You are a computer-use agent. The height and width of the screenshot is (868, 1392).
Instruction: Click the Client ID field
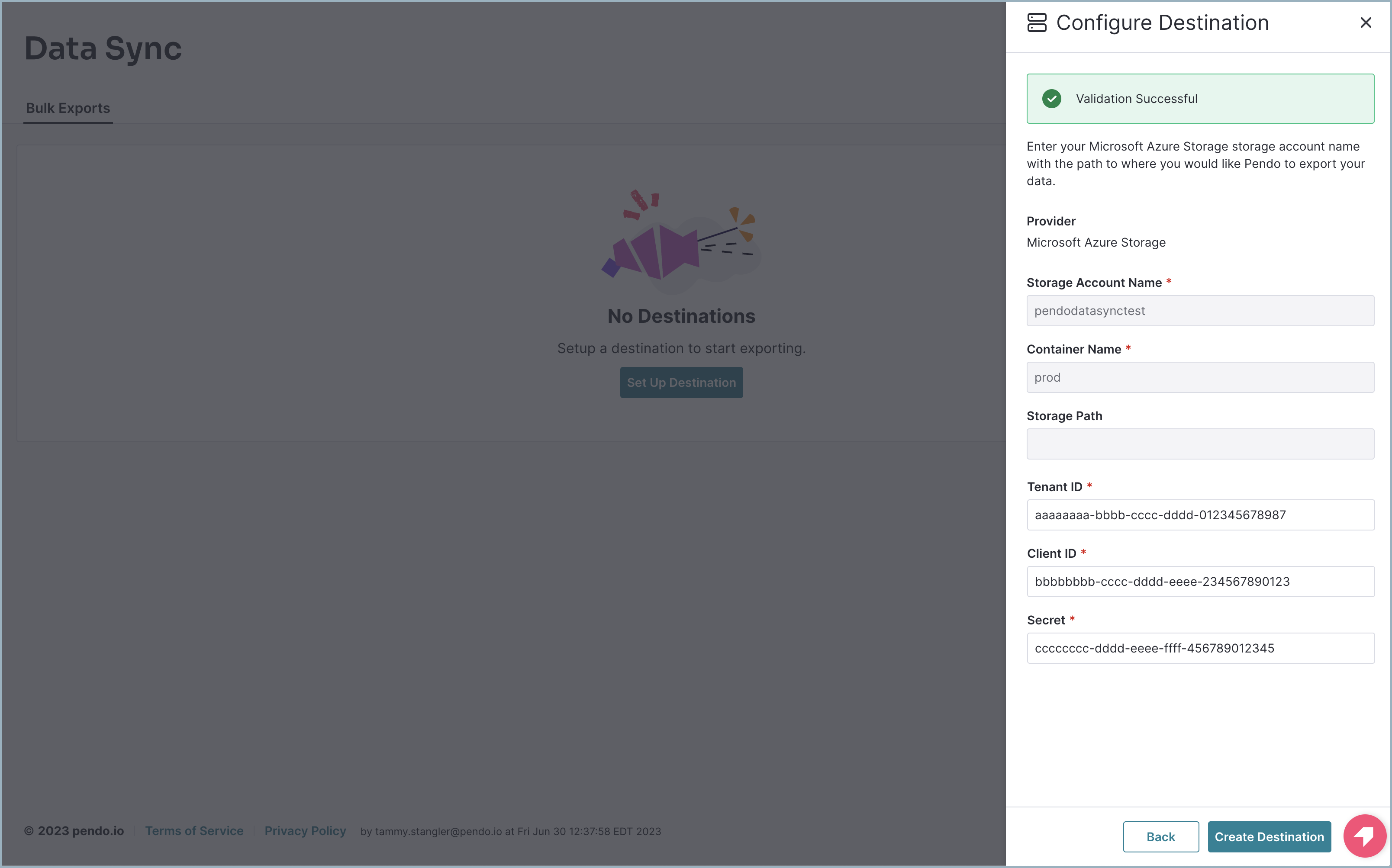coord(1200,582)
